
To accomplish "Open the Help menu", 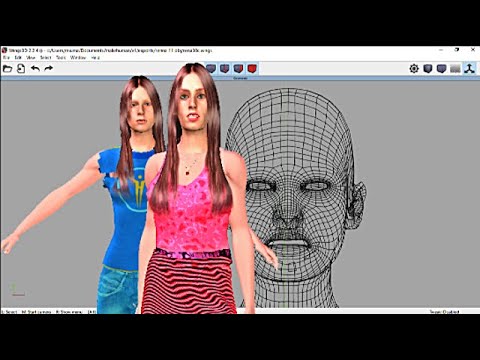I will [95, 58].
